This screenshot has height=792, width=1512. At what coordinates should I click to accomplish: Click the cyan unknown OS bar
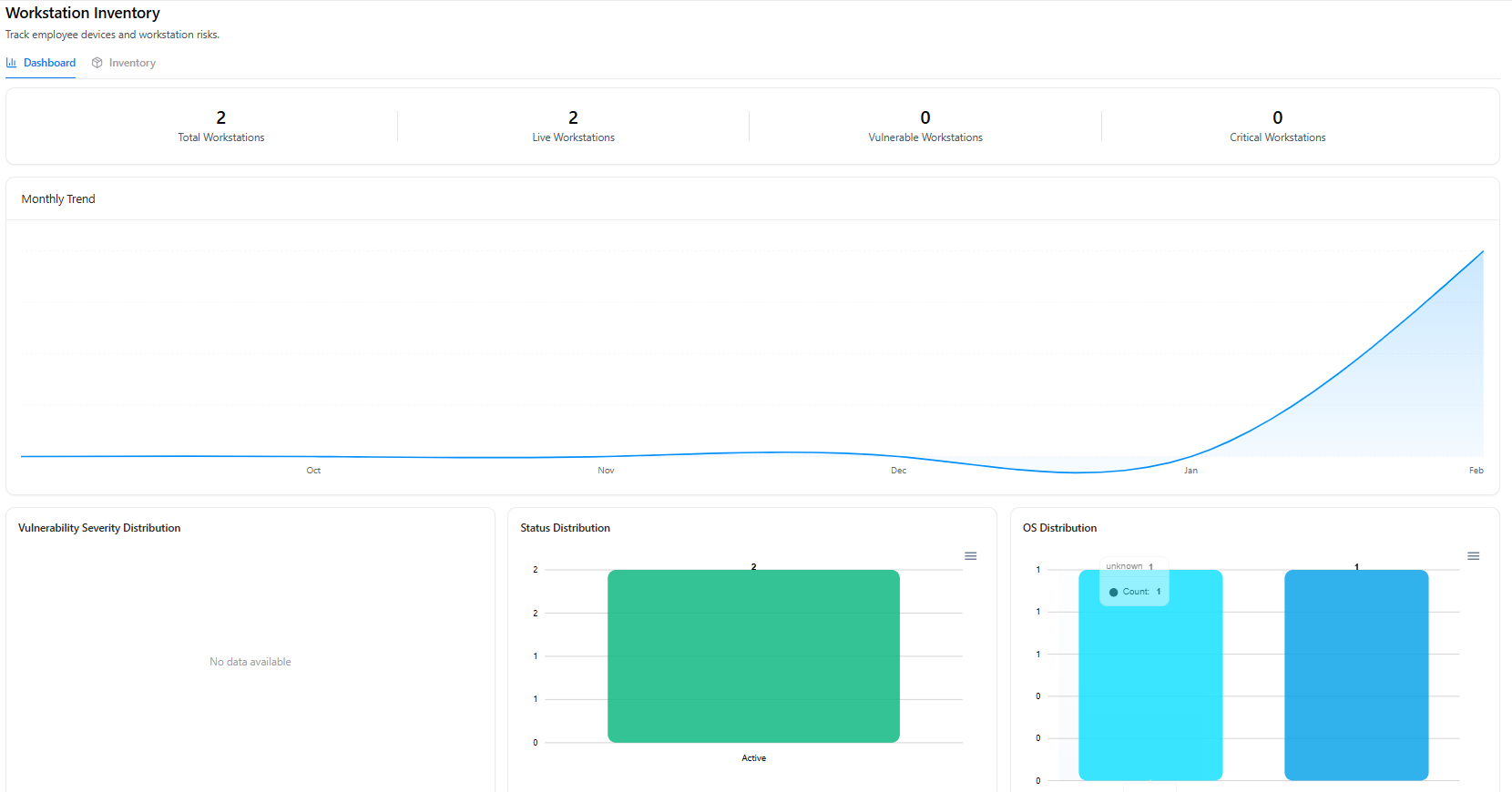click(1150, 692)
